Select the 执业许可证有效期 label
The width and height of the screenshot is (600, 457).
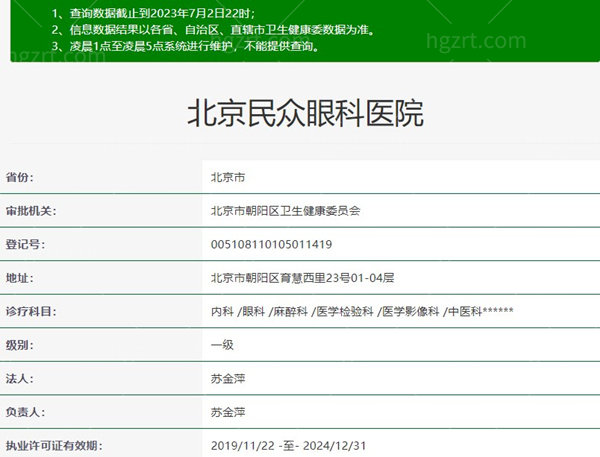[x=54, y=446]
